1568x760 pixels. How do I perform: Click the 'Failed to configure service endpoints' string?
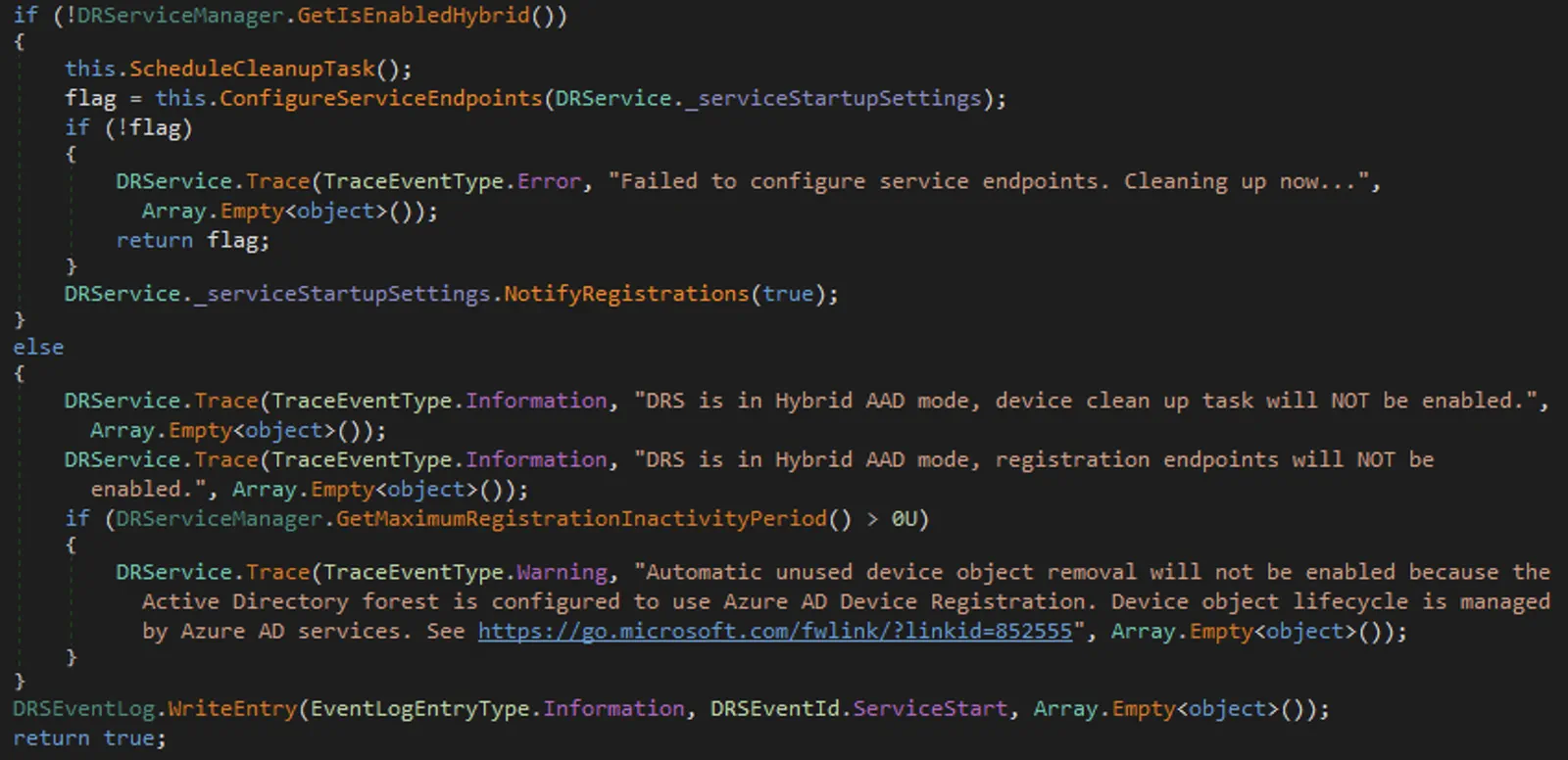tap(994, 181)
